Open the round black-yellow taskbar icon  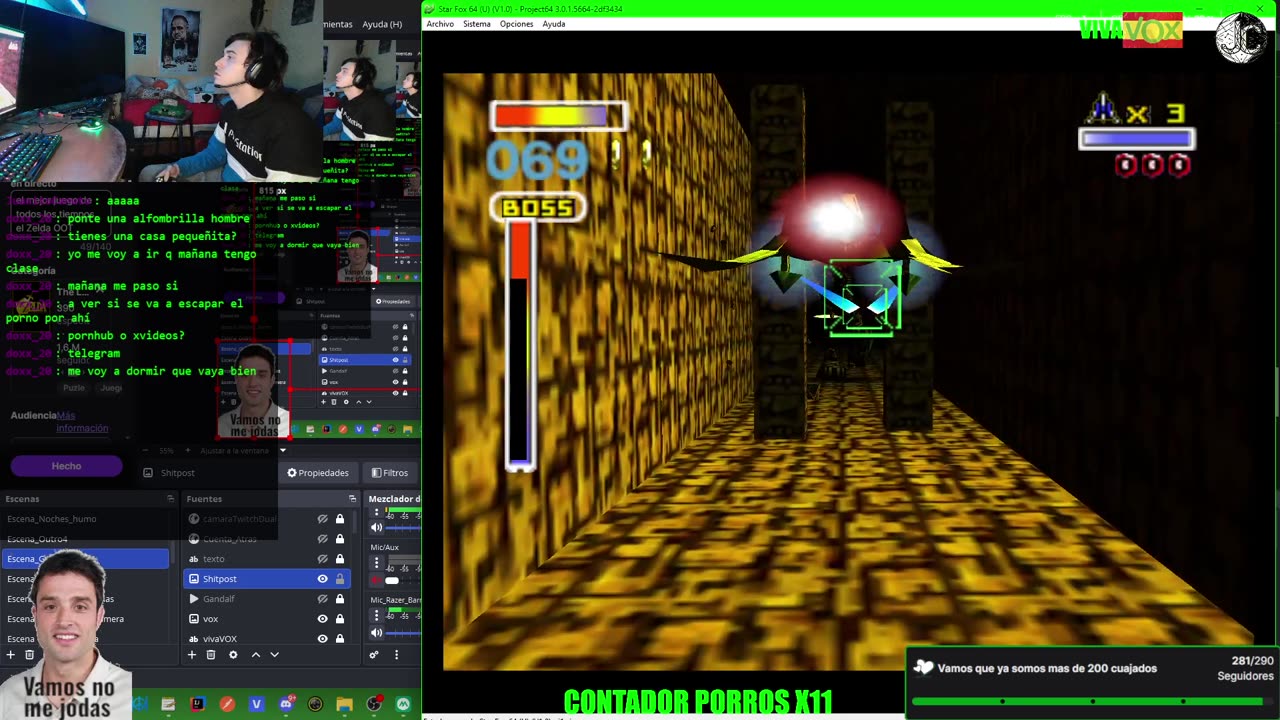[x=315, y=704]
